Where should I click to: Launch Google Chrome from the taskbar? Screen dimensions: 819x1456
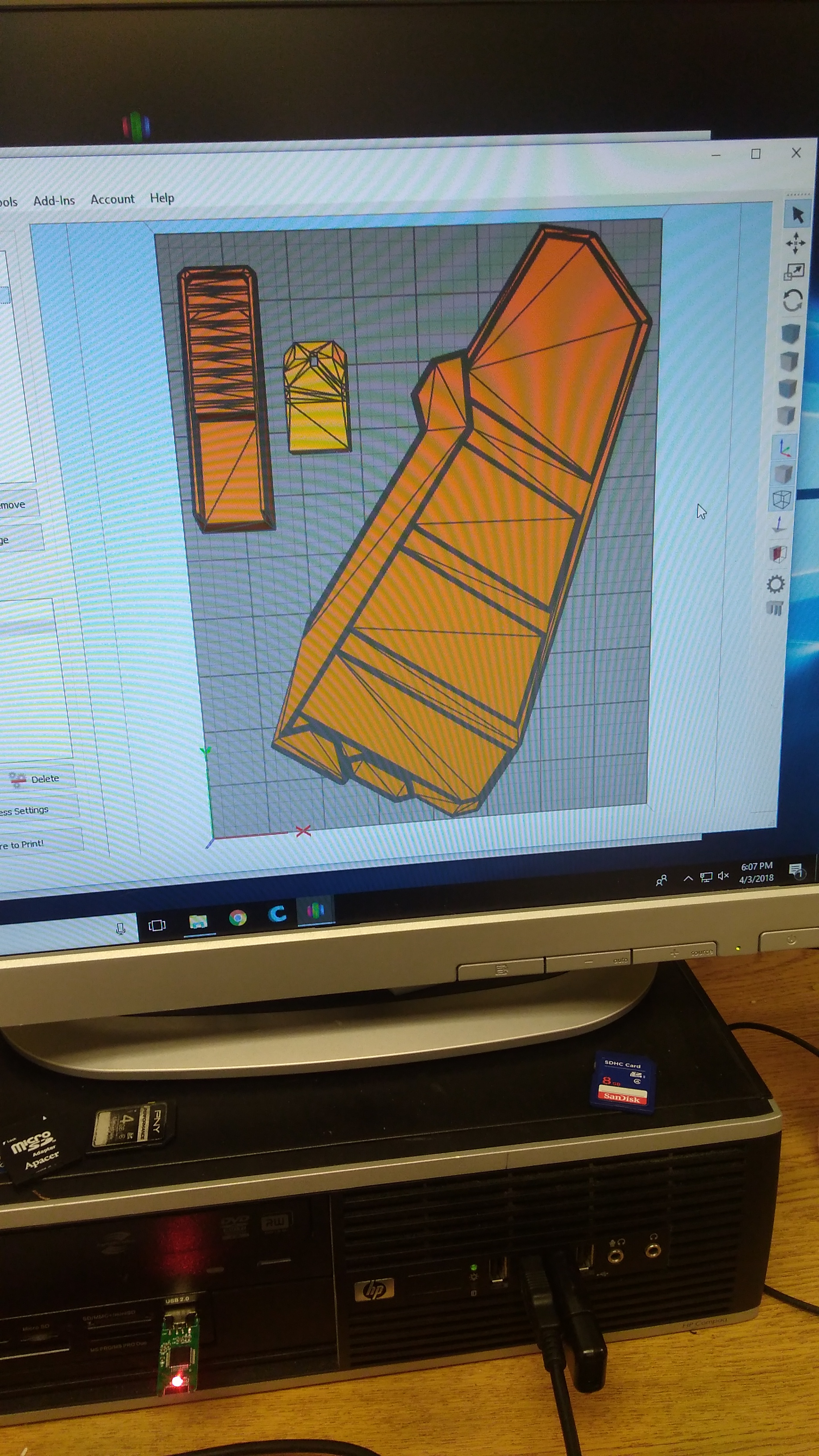[238, 918]
